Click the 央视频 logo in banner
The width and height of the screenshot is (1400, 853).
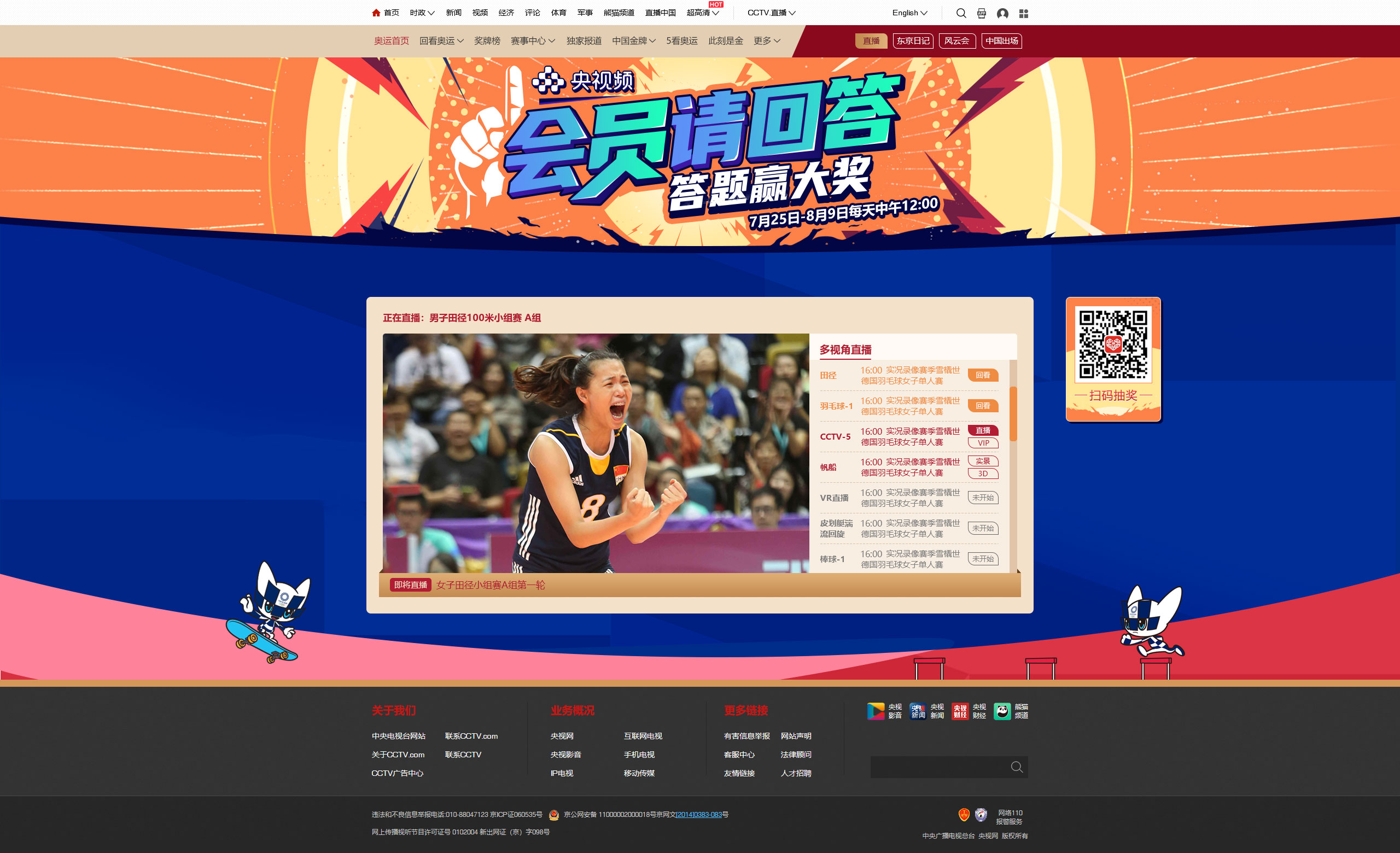(x=583, y=81)
